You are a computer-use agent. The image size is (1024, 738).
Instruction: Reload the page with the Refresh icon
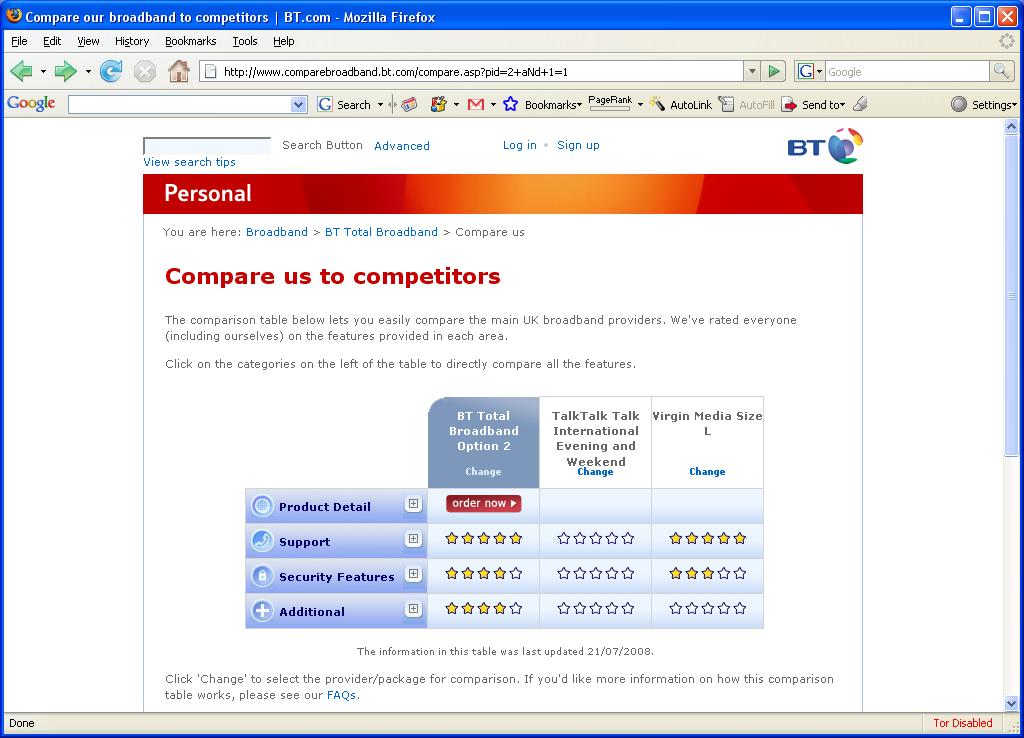[x=111, y=71]
